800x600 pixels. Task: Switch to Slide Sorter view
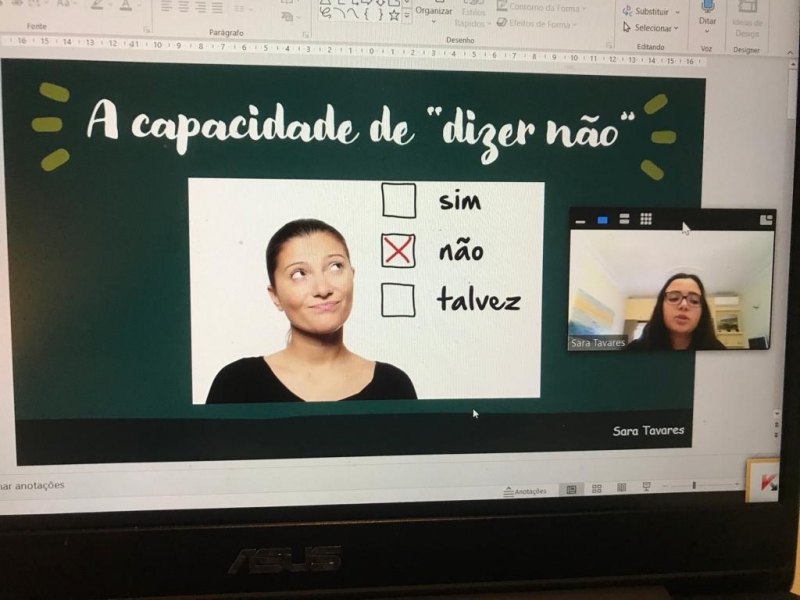(x=596, y=489)
